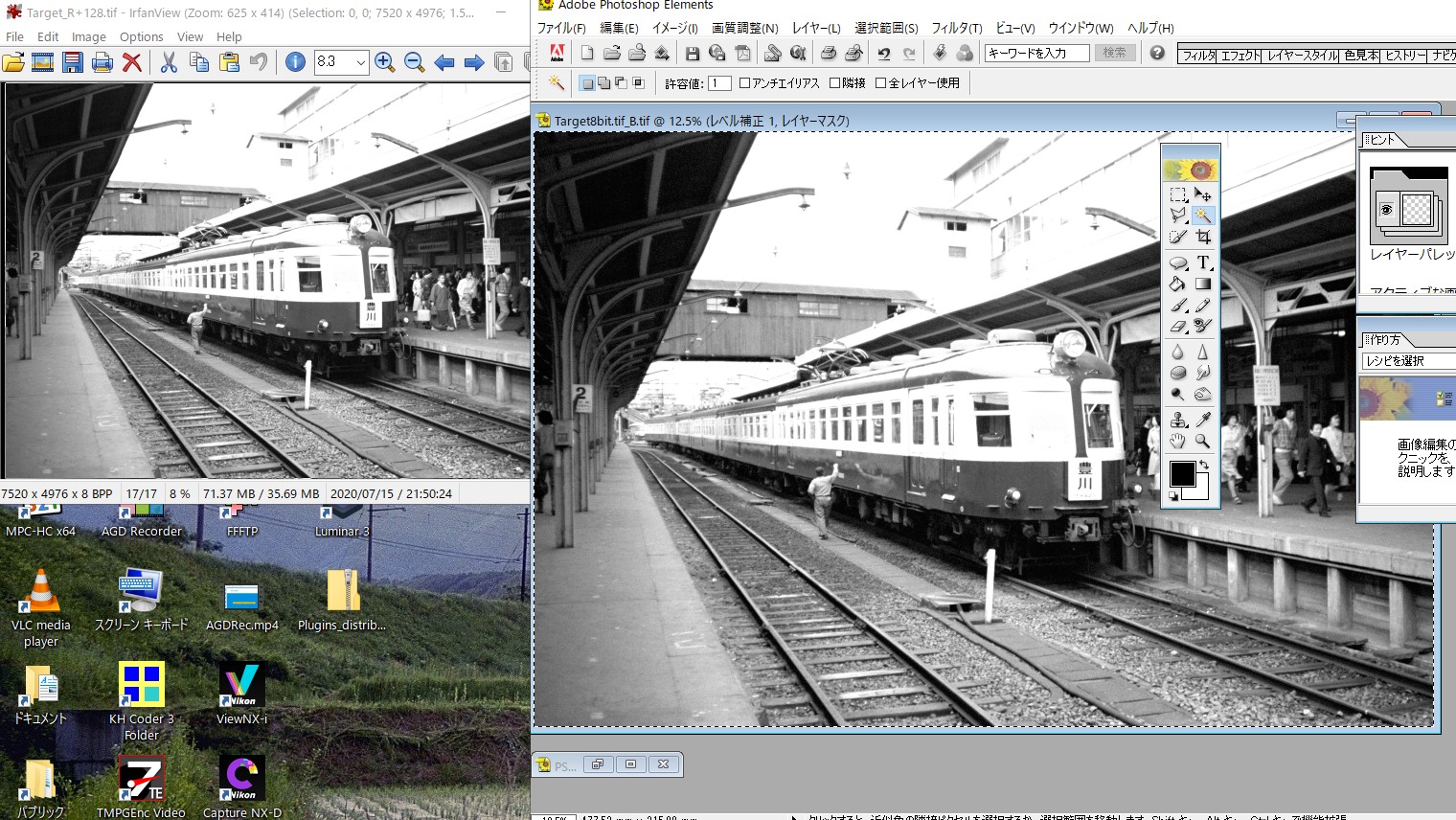
Task: Check the 全レイヤー使用 option
Action: coord(880,83)
